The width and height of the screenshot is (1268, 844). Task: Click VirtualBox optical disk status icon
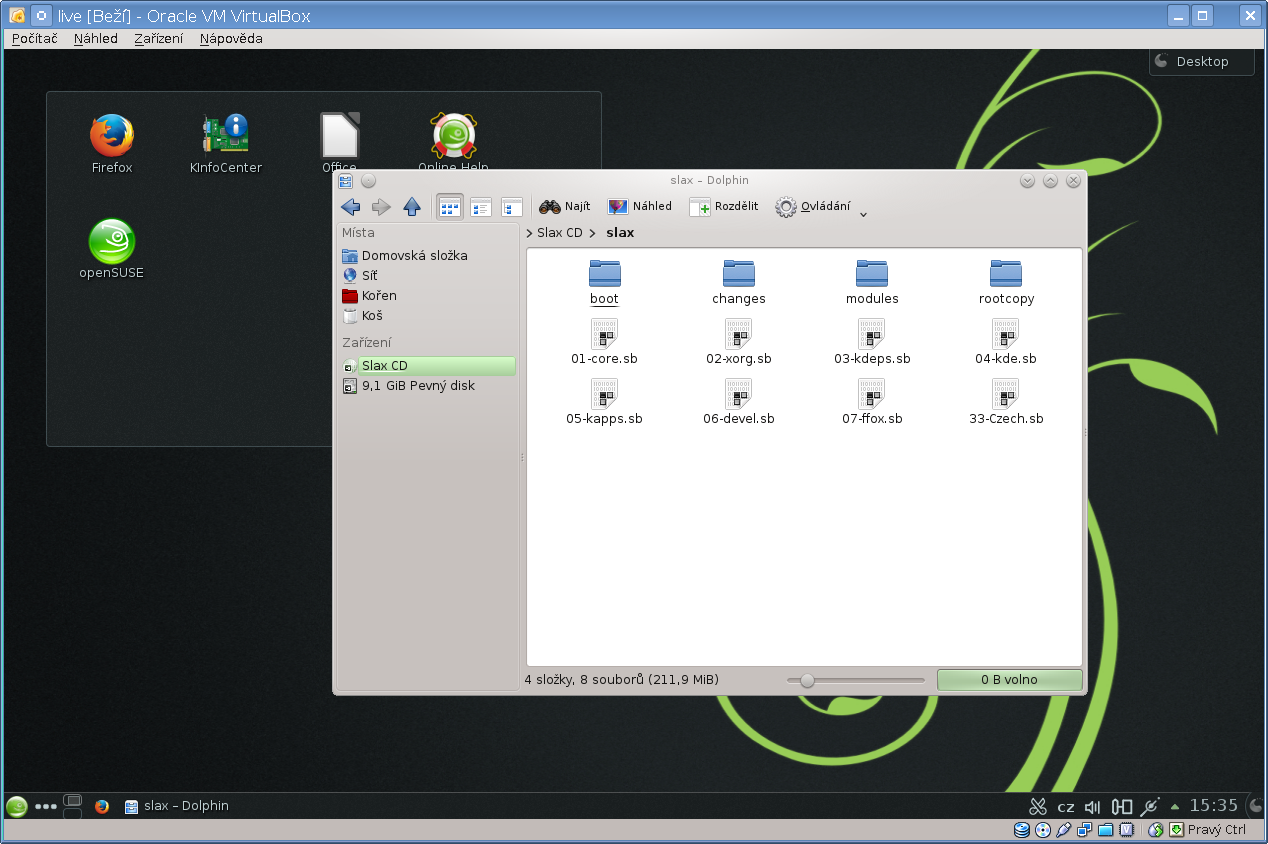[1043, 830]
